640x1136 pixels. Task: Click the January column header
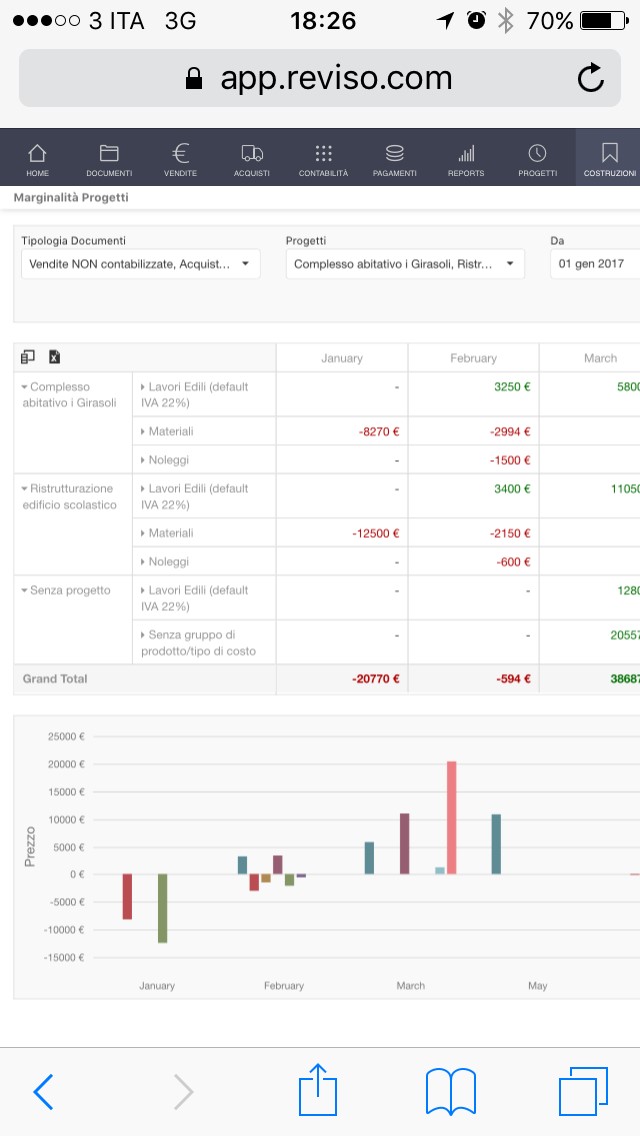[x=342, y=358]
